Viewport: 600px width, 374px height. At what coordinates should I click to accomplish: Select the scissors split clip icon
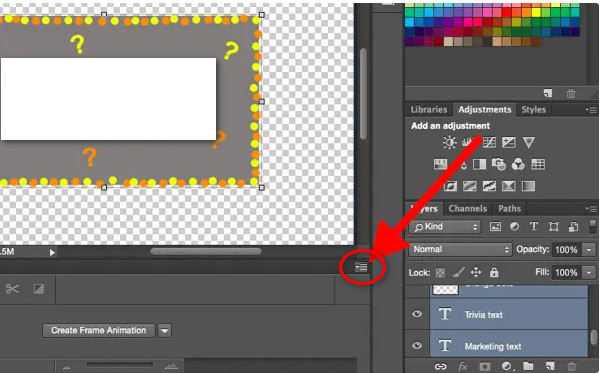click(13, 289)
